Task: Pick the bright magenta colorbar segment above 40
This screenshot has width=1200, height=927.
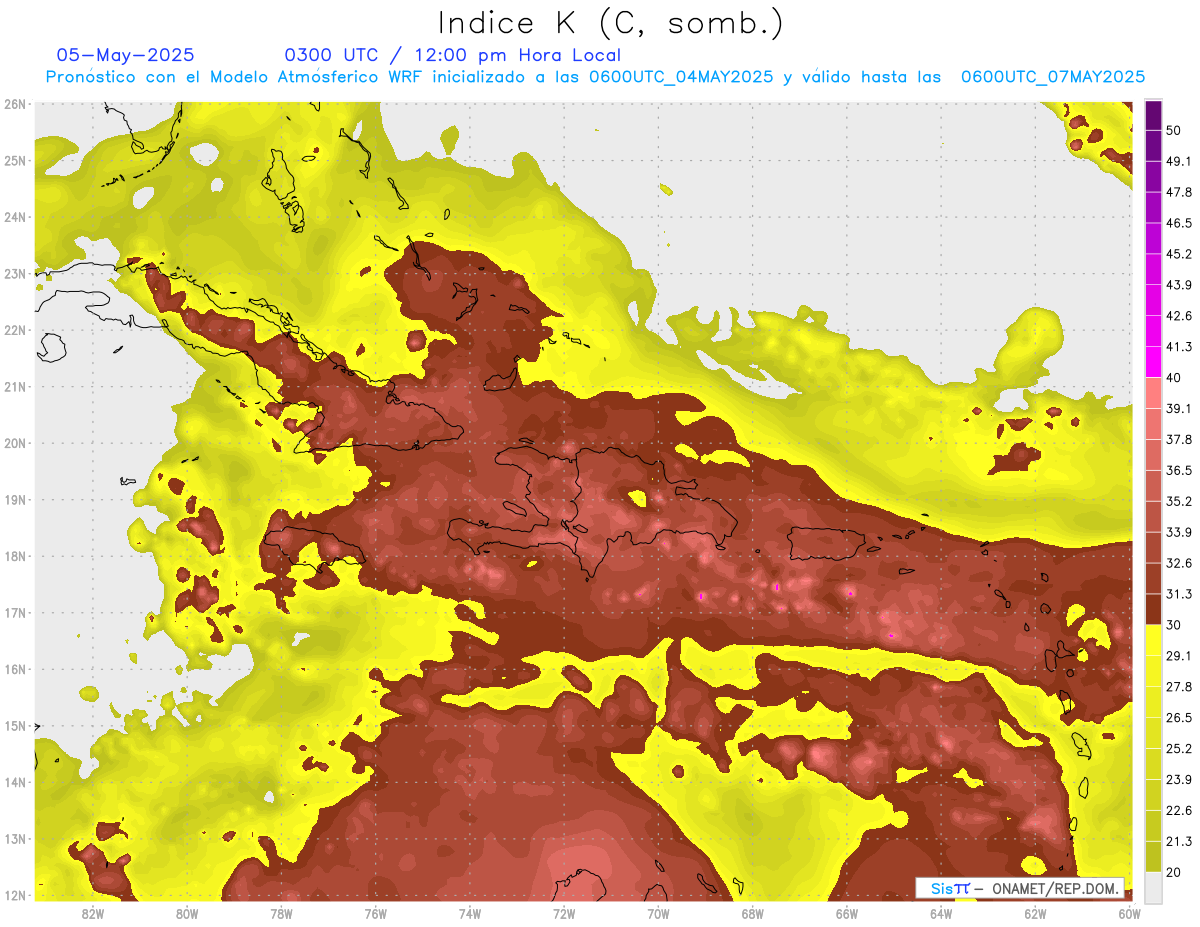Action: coord(1153,362)
